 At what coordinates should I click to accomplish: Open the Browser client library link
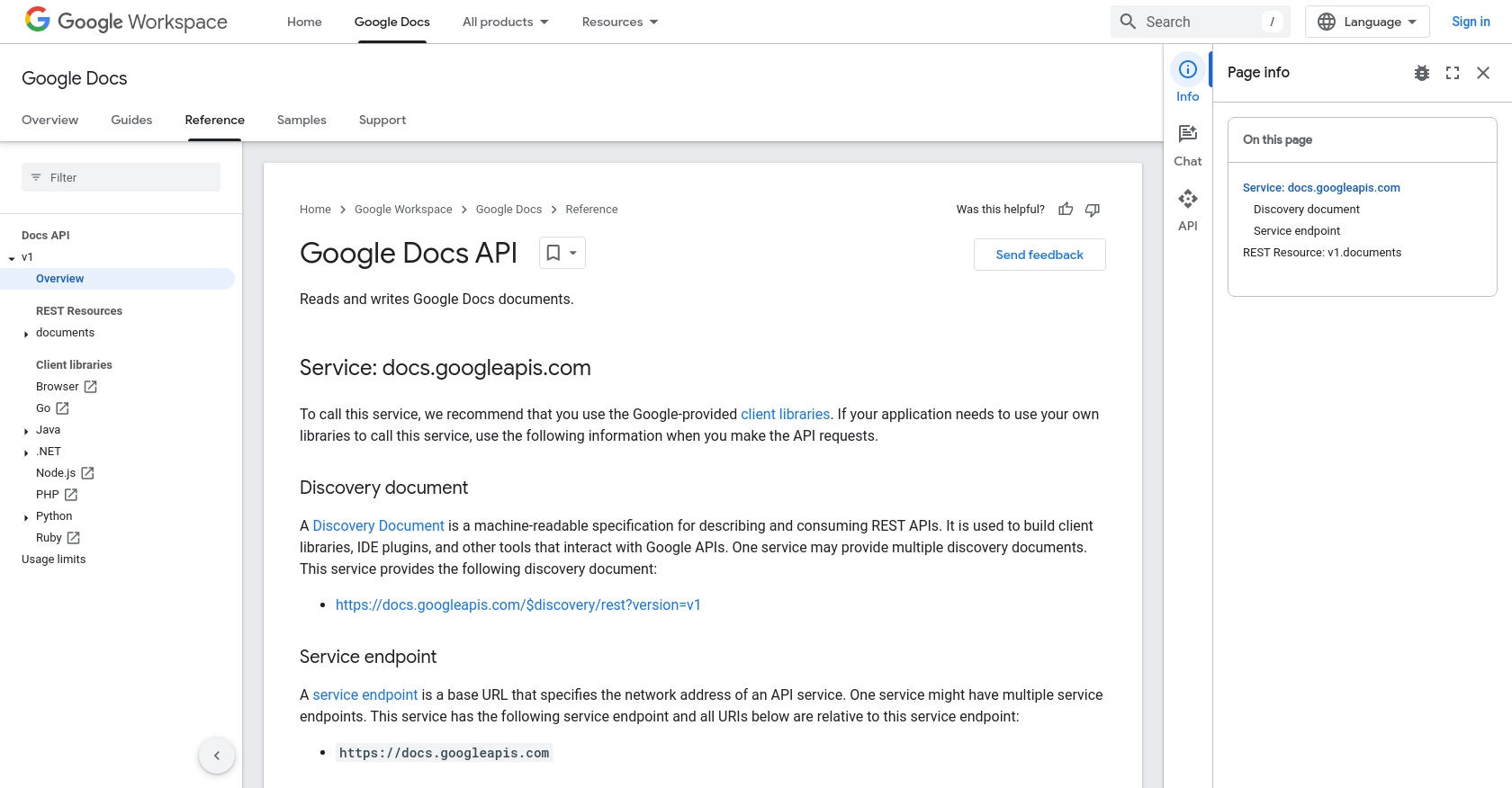[x=58, y=387]
